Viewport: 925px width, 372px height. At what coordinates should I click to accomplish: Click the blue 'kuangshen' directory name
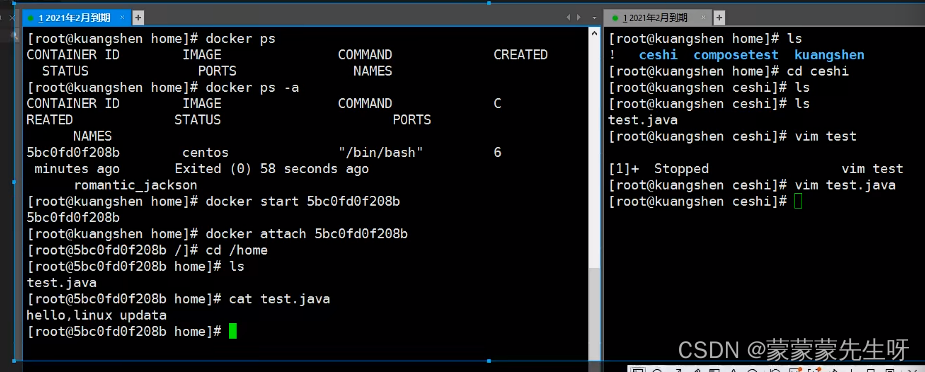click(x=829, y=55)
